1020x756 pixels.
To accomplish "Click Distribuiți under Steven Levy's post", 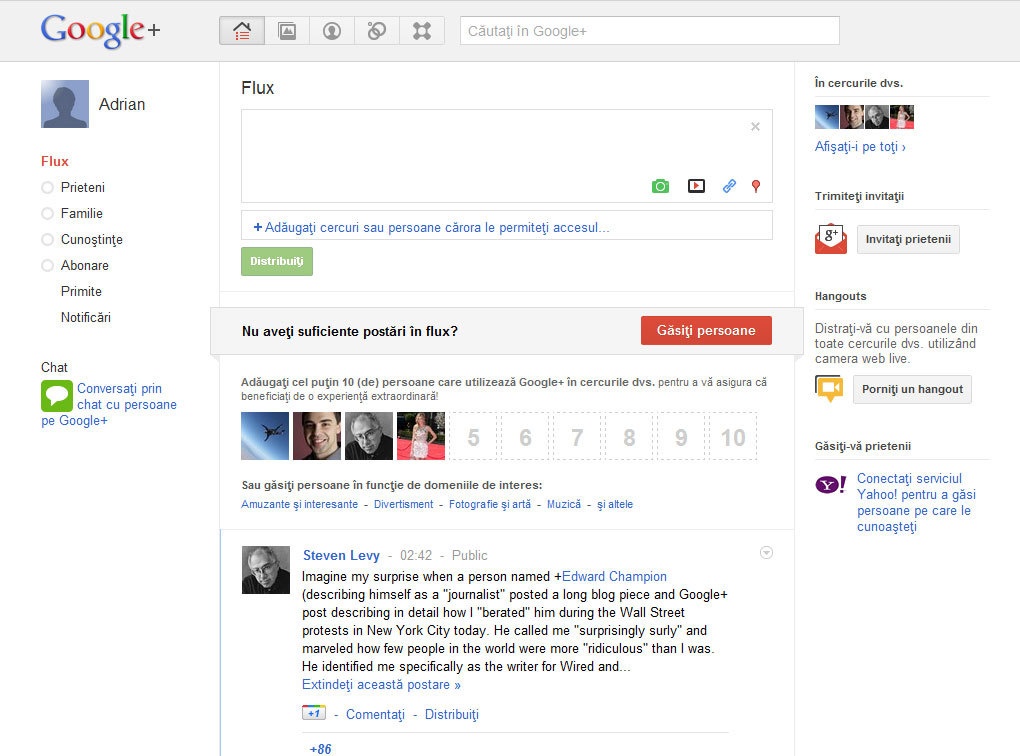I will [x=451, y=714].
